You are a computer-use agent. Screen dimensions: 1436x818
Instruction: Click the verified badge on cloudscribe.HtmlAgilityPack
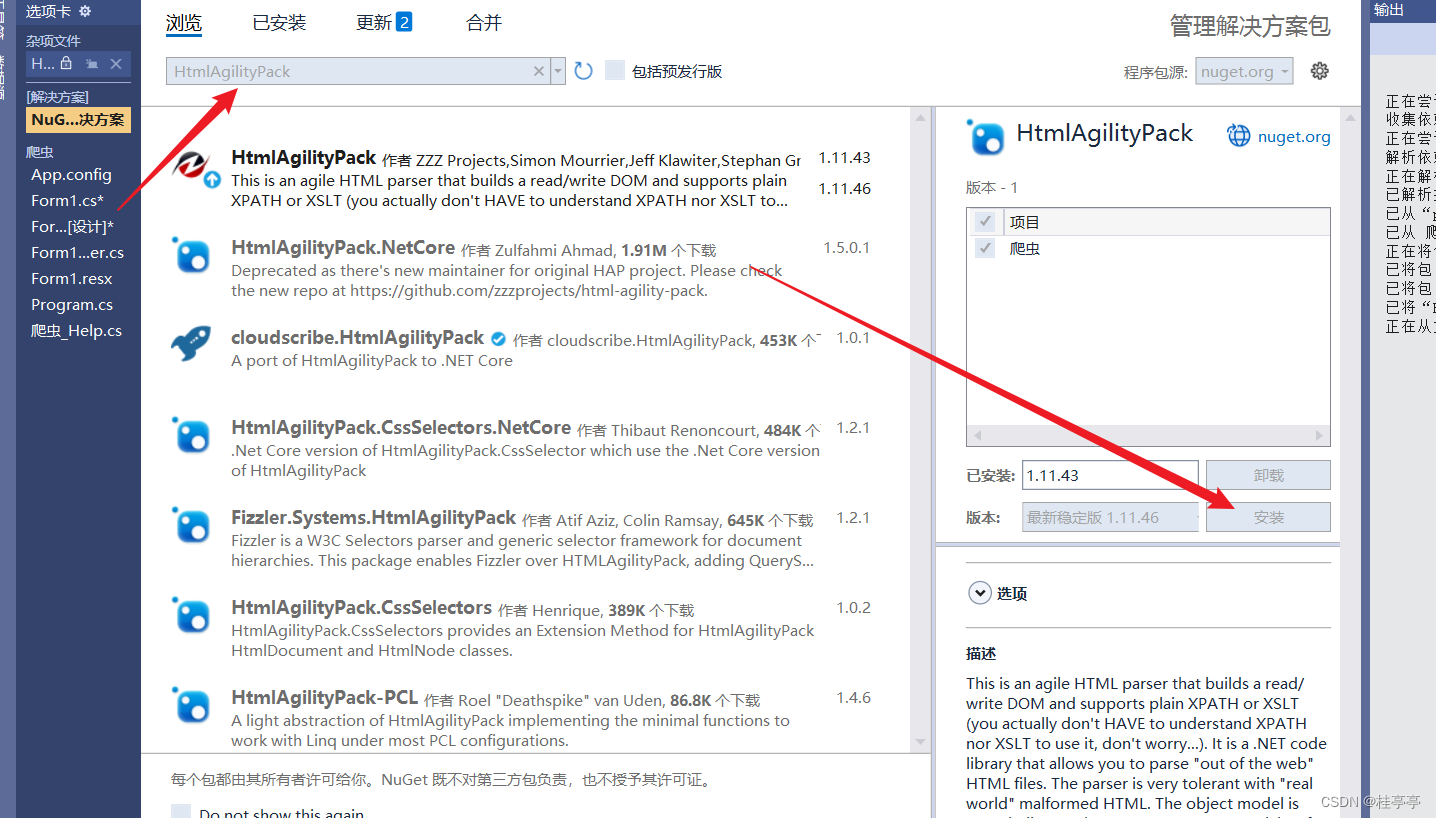pyautogui.click(x=499, y=338)
